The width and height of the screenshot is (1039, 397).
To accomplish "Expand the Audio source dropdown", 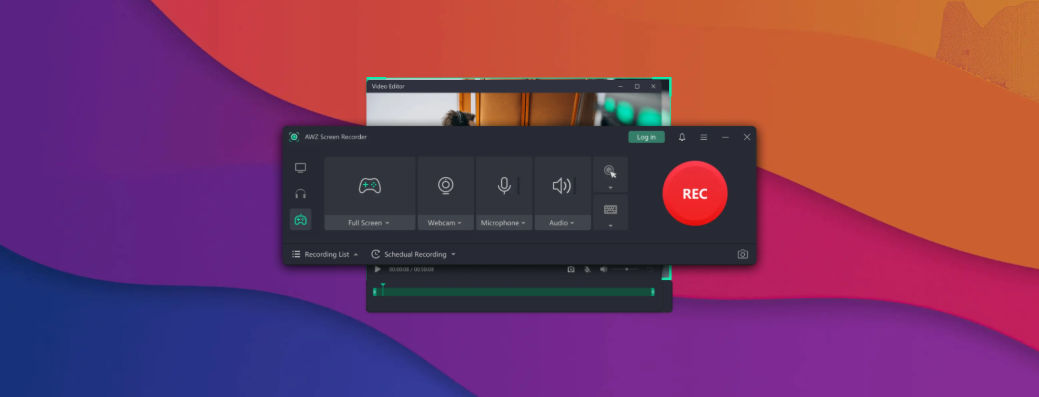I will pos(562,223).
